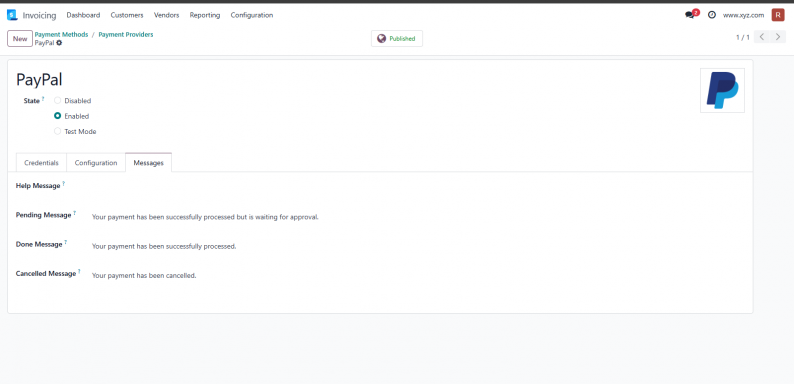794x384 pixels.
Task: Click the PayPal breadcrumb text
Action: [44, 43]
